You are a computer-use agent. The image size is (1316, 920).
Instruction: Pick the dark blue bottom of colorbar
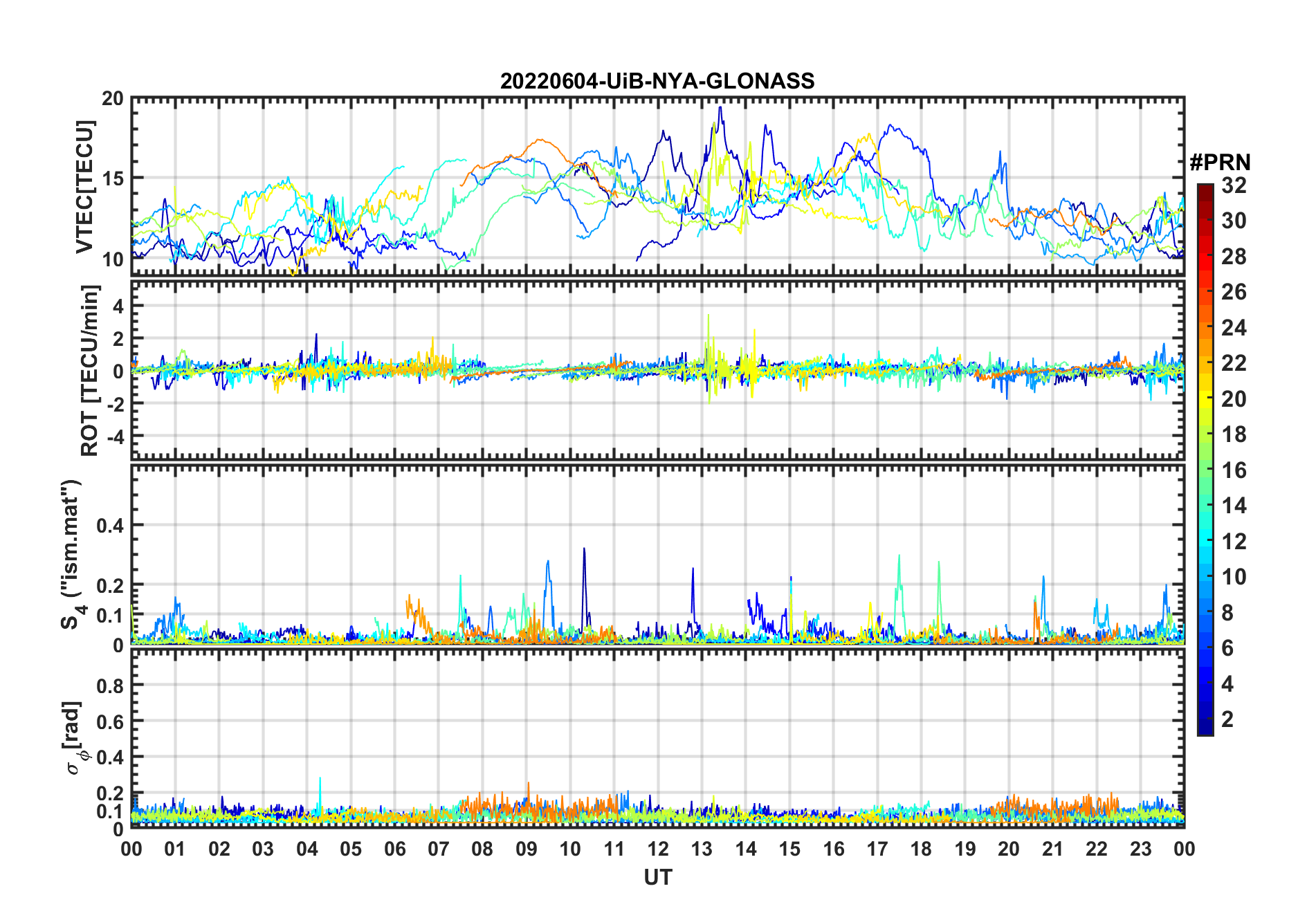point(1205,730)
